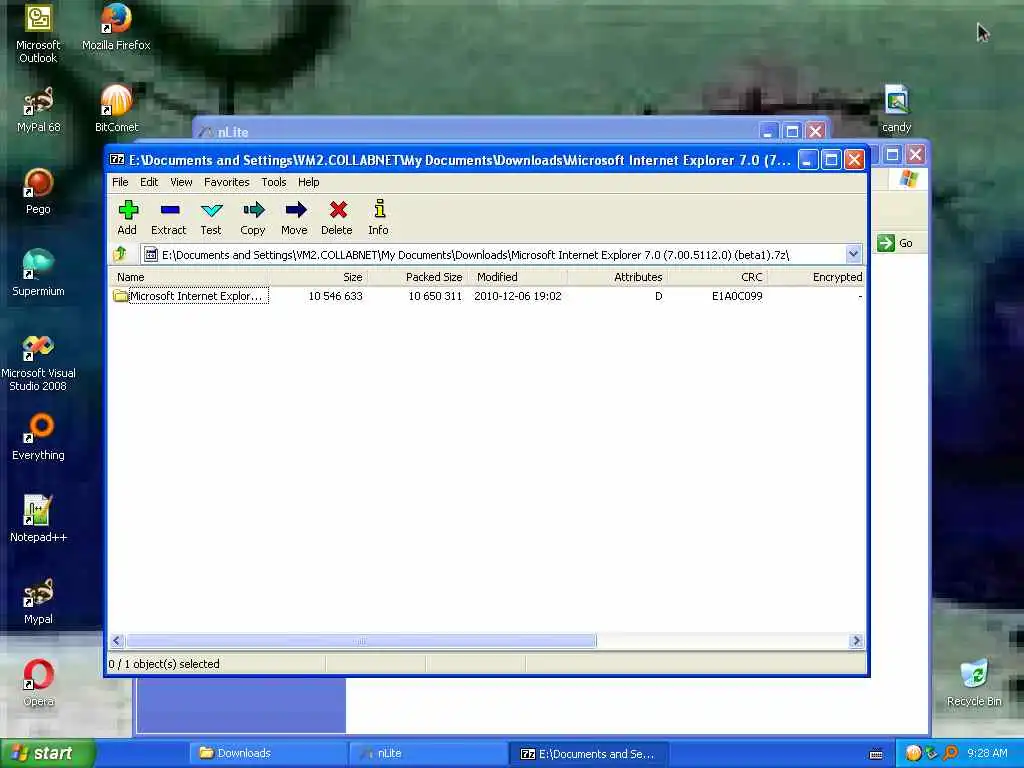This screenshot has height=768, width=1024.
Task: Click Go button in background window
Action: click(x=895, y=243)
